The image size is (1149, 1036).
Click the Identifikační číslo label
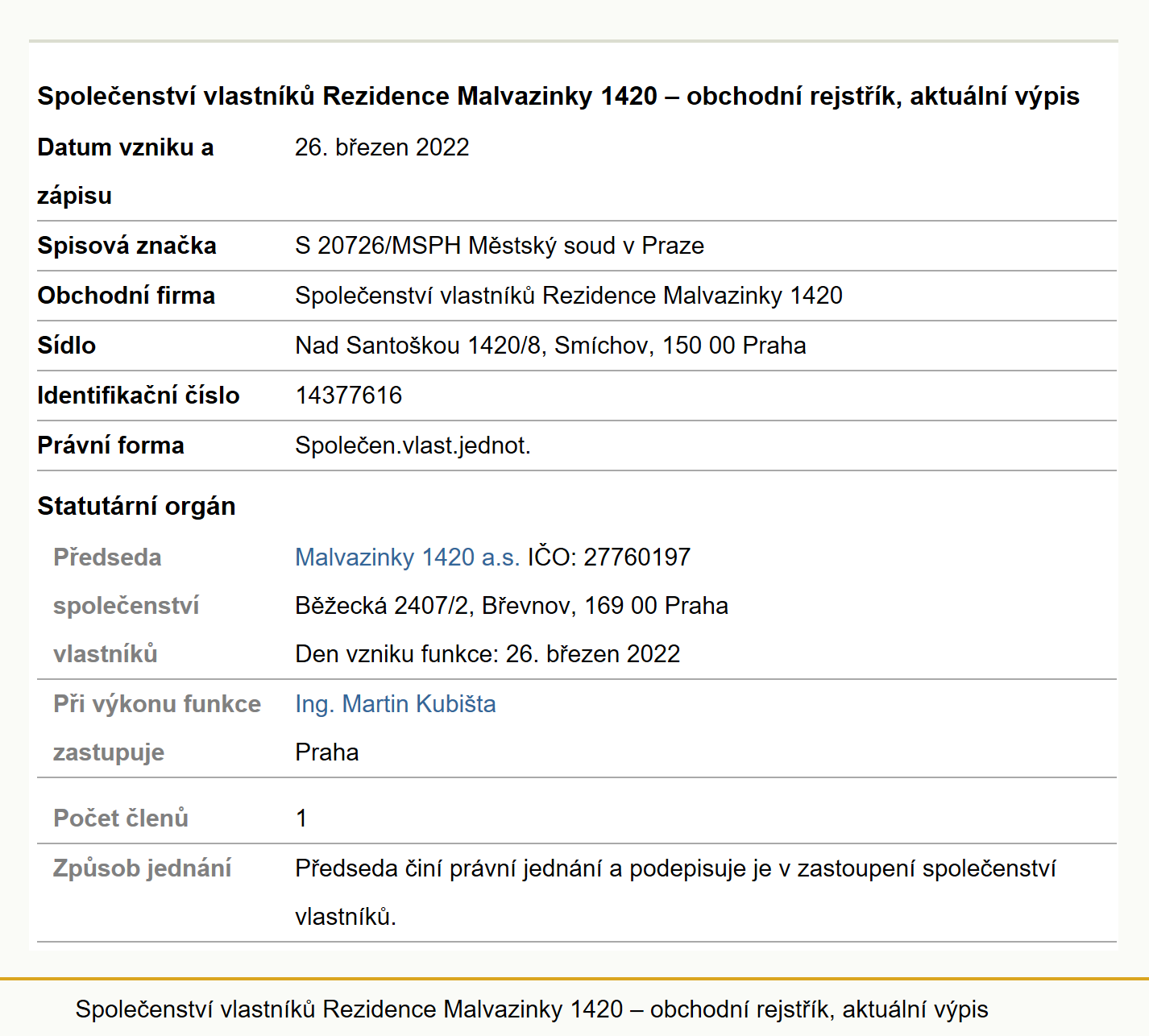pyautogui.click(x=139, y=396)
